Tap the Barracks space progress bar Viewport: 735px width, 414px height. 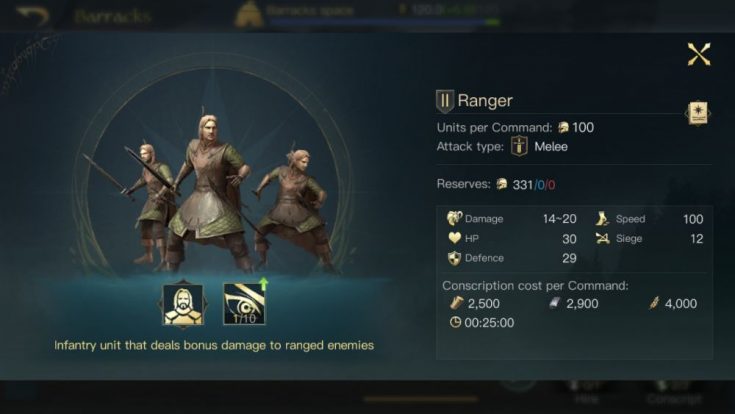[x=384, y=22]
